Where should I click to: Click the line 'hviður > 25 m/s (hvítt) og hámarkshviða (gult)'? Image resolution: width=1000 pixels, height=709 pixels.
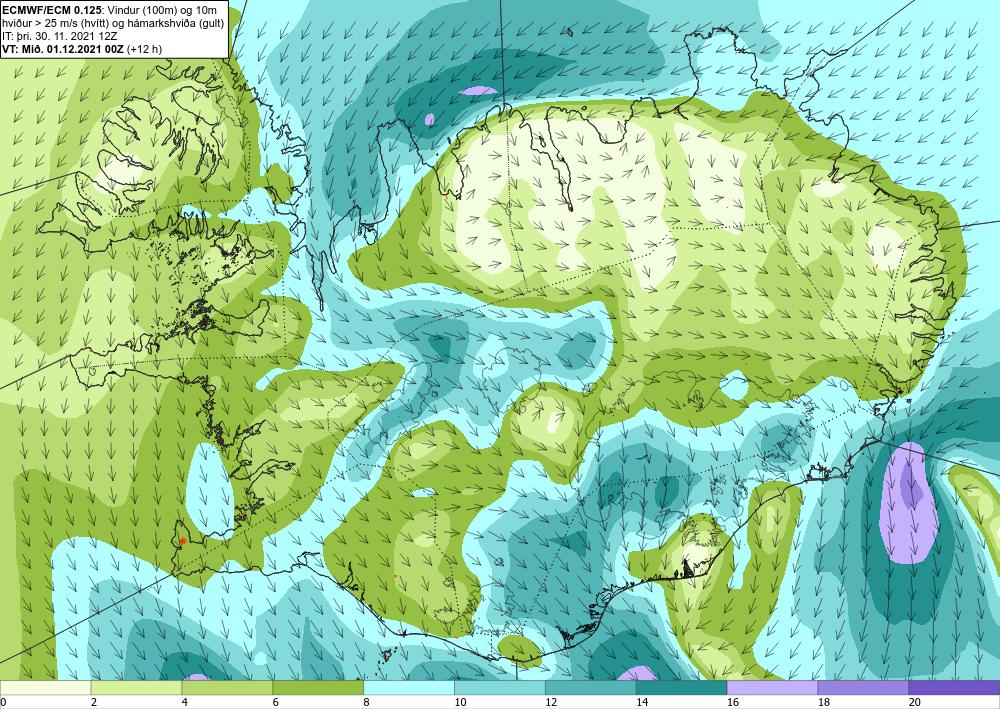[113, 23]
